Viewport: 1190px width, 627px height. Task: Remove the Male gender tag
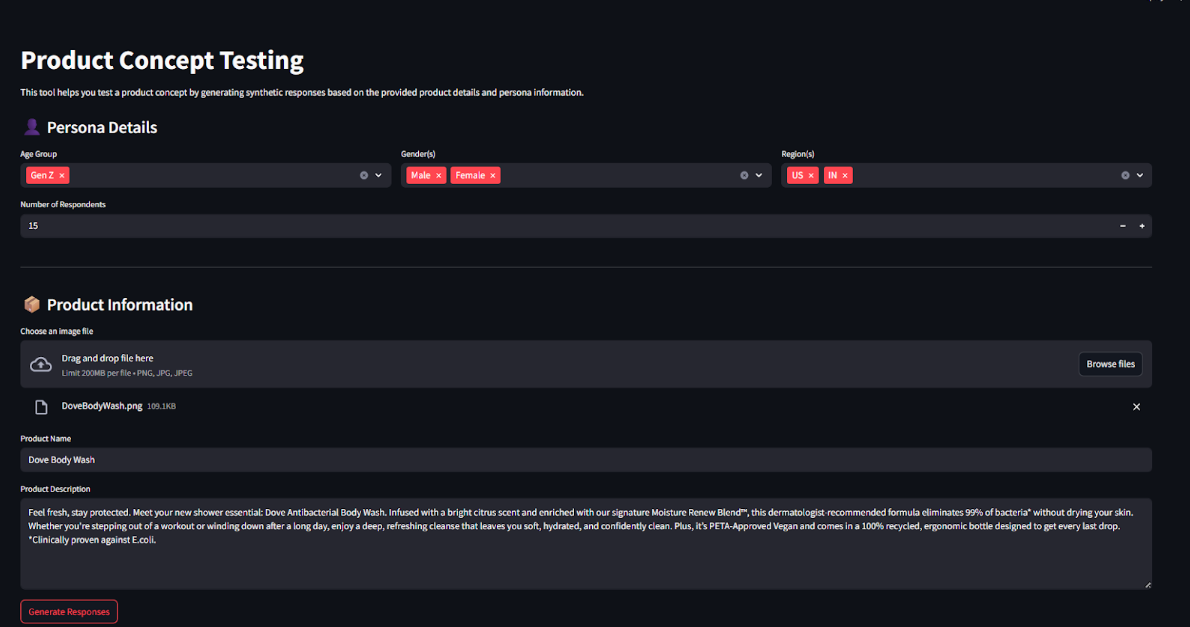[439, 175]
